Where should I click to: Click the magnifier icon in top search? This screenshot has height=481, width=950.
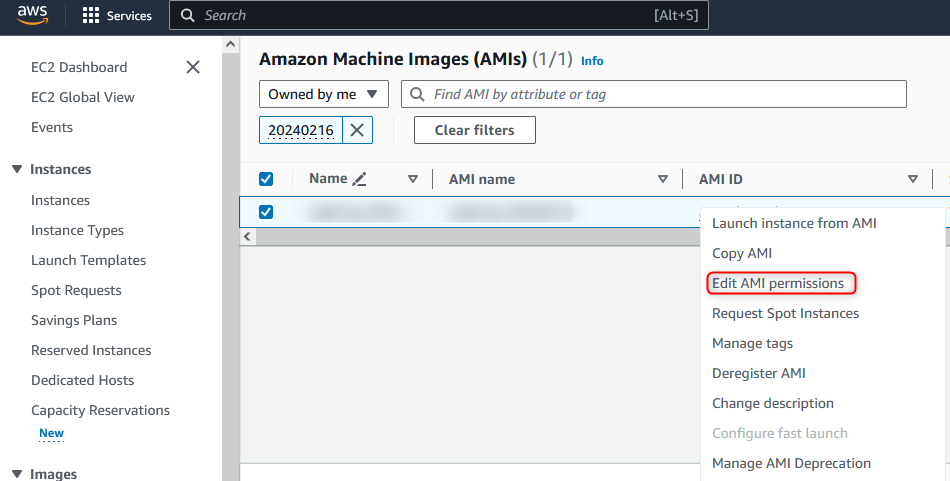188,15
